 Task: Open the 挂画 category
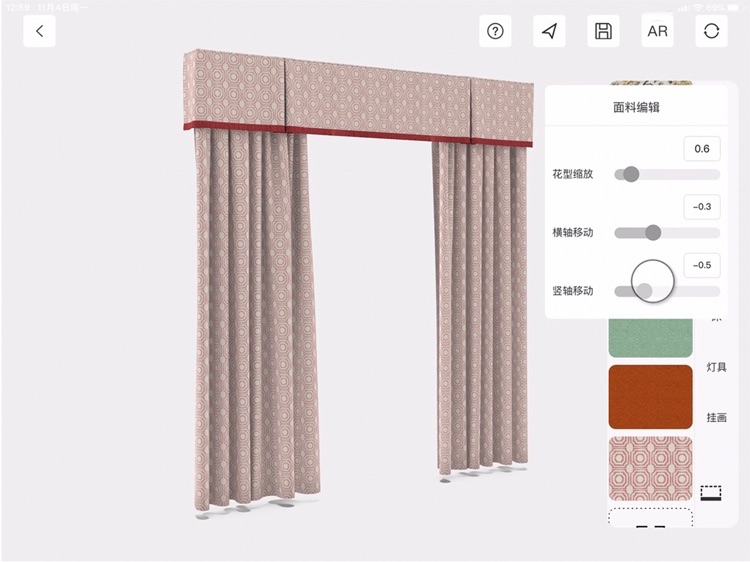coord(717,418)
